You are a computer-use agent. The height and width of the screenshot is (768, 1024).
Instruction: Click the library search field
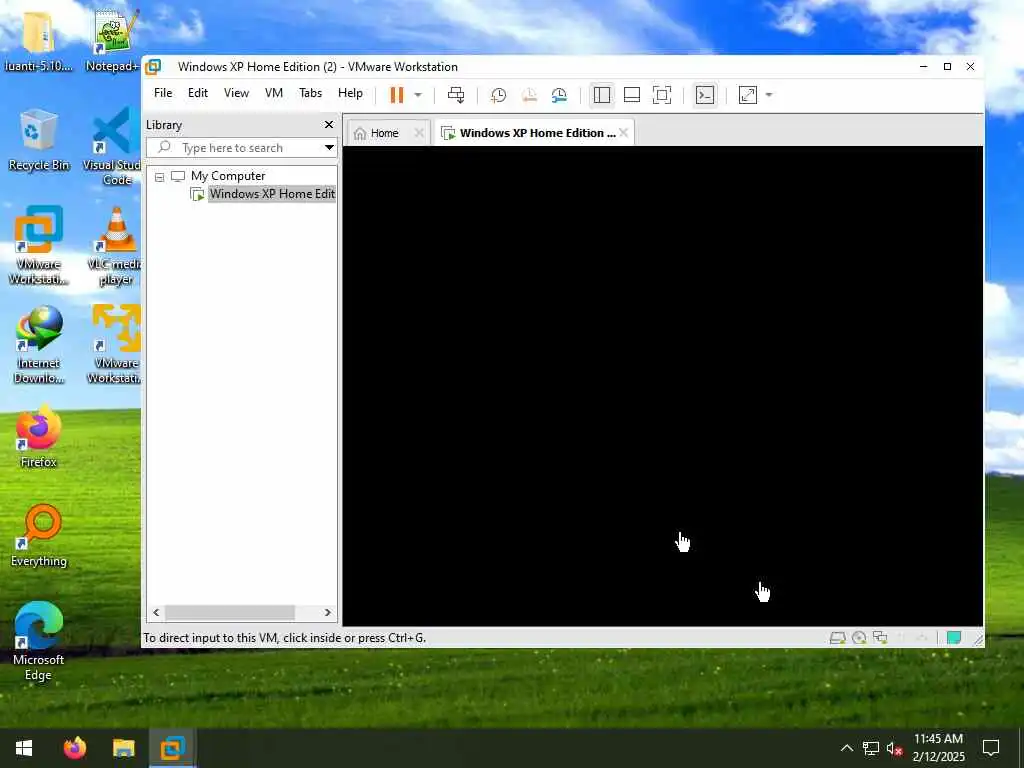240,148
